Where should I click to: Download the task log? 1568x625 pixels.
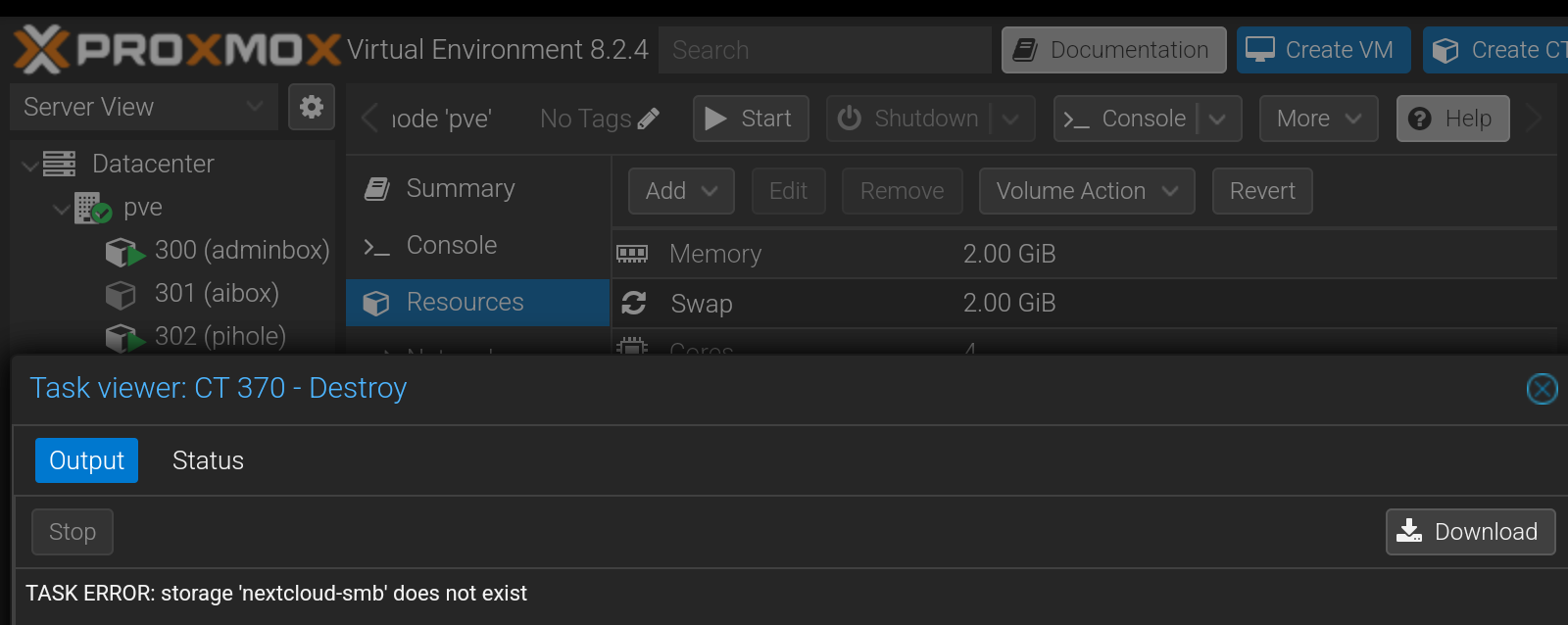tap(1471, 532)
